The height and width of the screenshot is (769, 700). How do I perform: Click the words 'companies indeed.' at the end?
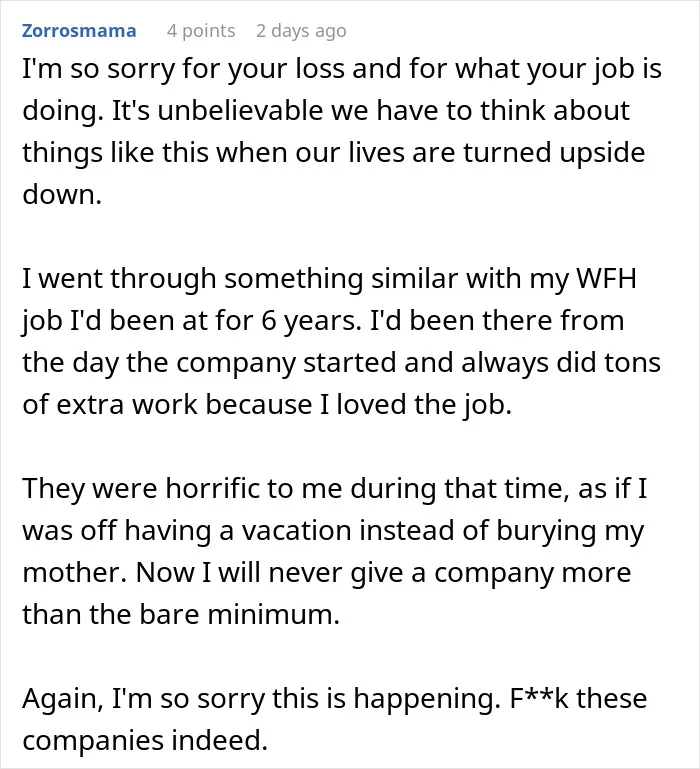(x=145, y=741)
